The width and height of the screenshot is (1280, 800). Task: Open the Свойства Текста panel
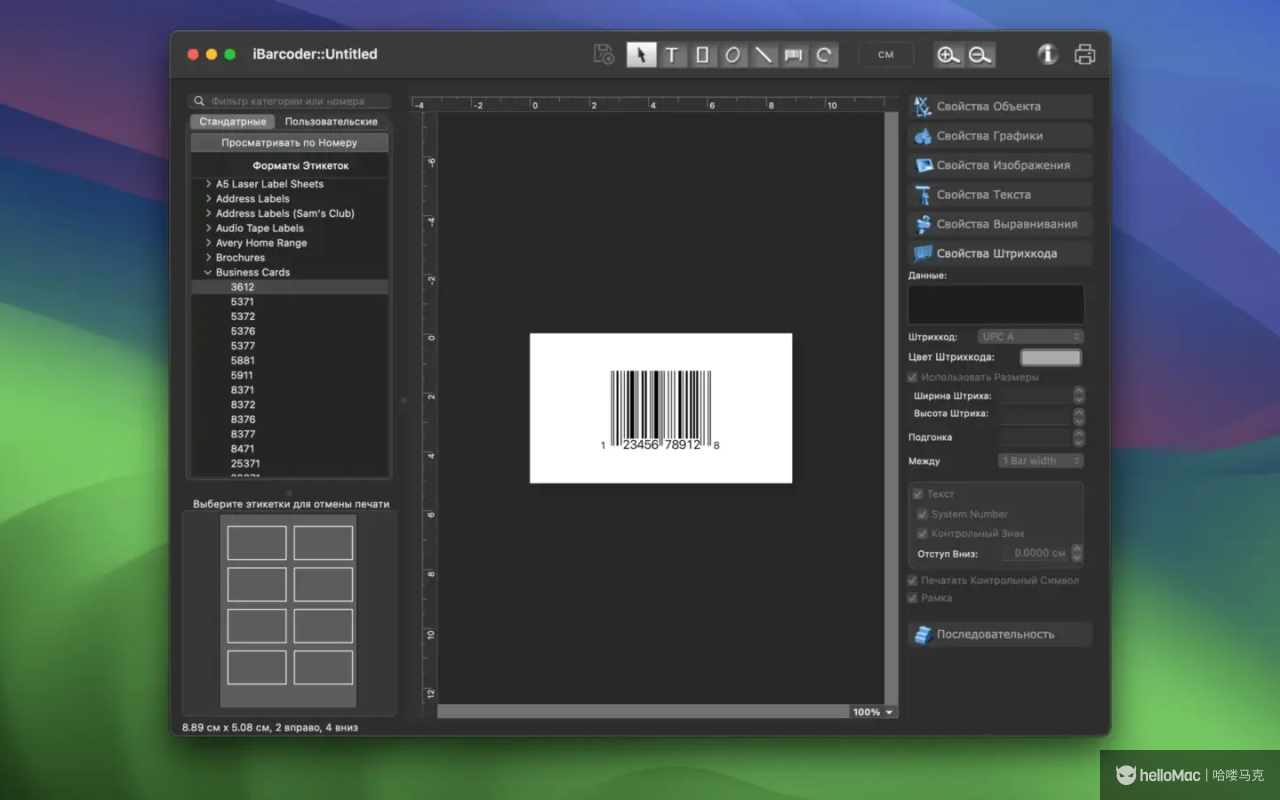[1000, 195]
